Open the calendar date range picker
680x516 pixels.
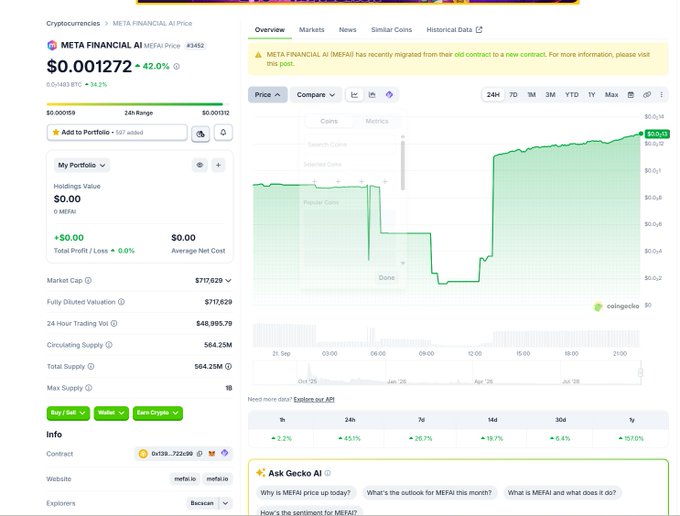pos(631,95)
